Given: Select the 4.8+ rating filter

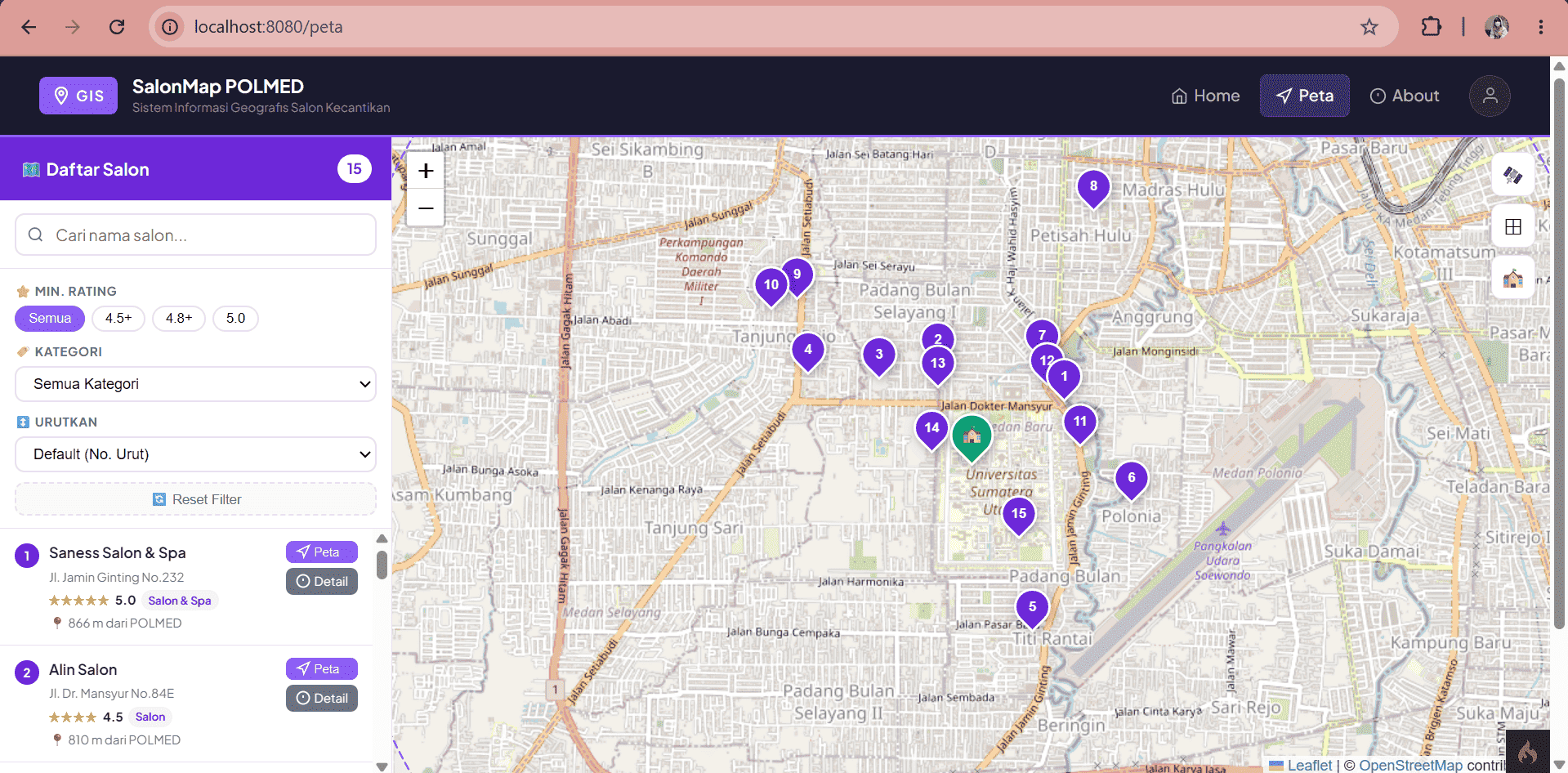Looking at the screenshot, I should [x=179, y=319].
